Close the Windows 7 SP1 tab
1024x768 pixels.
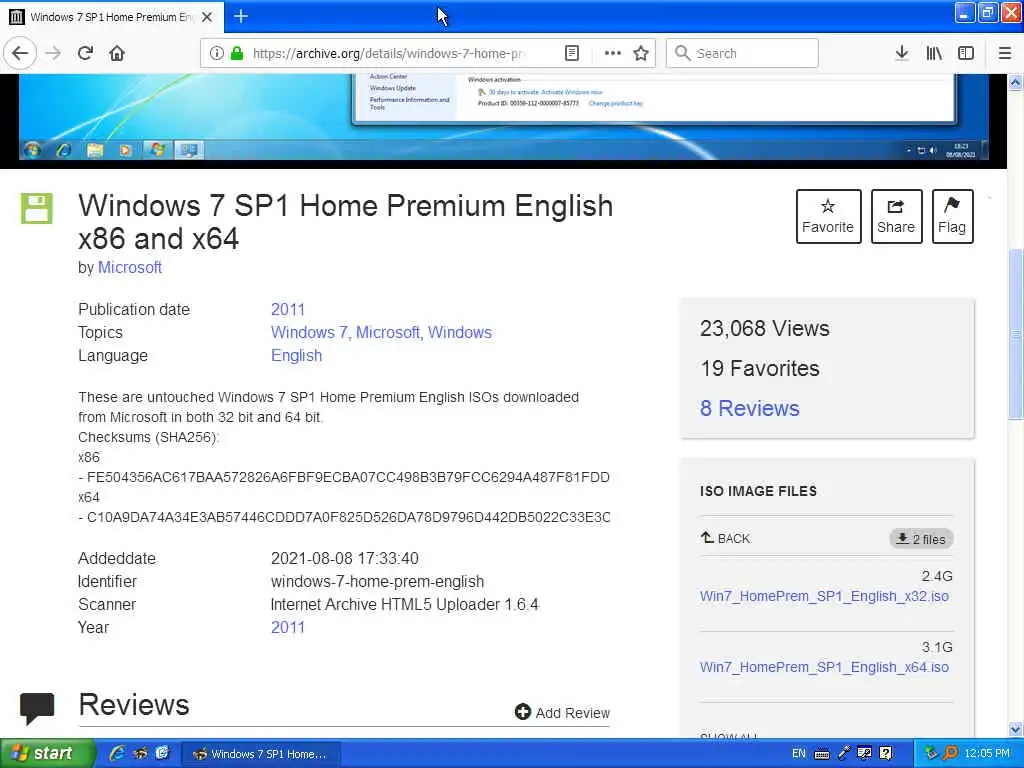coord(207,17)
